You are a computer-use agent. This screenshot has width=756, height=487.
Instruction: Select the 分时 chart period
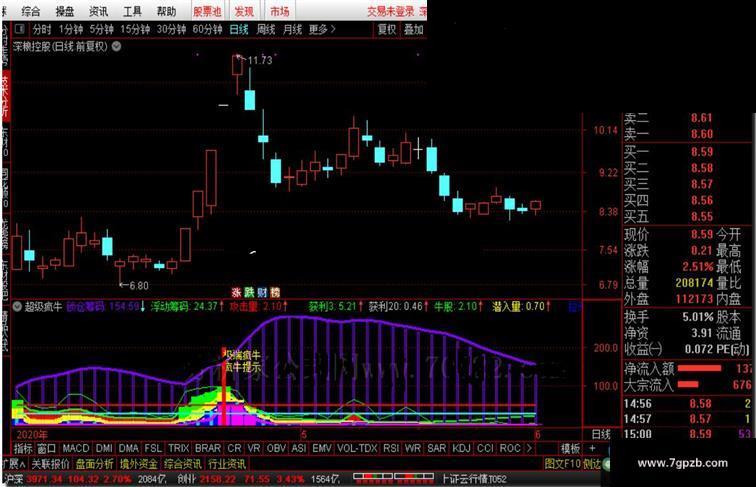pyautogui.click(x=42, y=29)
